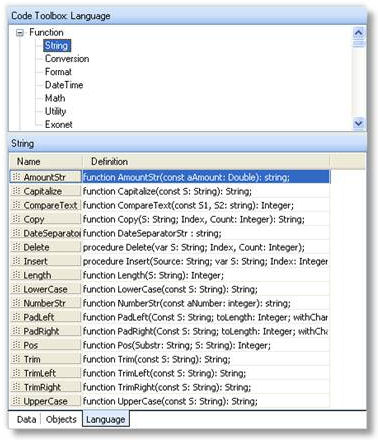Select the Trim name cell
The height and width of the screenshot is (440, 378).
pyautogui.click(x=46, y=359)
